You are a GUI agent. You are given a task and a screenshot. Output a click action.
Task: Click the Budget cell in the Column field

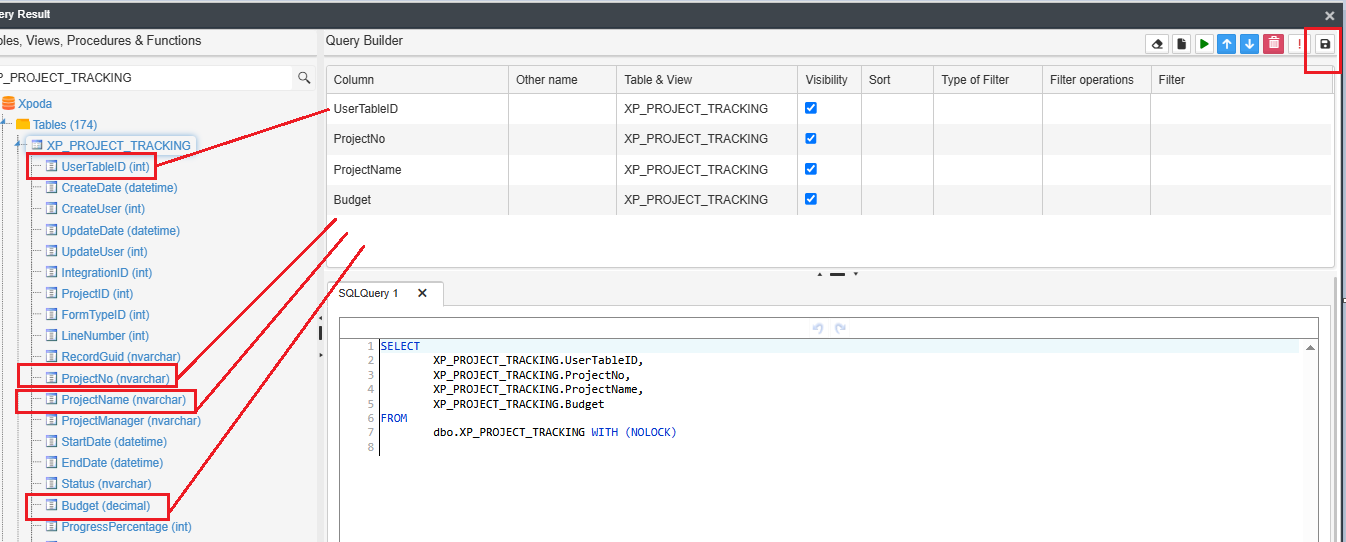pos(417,199)
